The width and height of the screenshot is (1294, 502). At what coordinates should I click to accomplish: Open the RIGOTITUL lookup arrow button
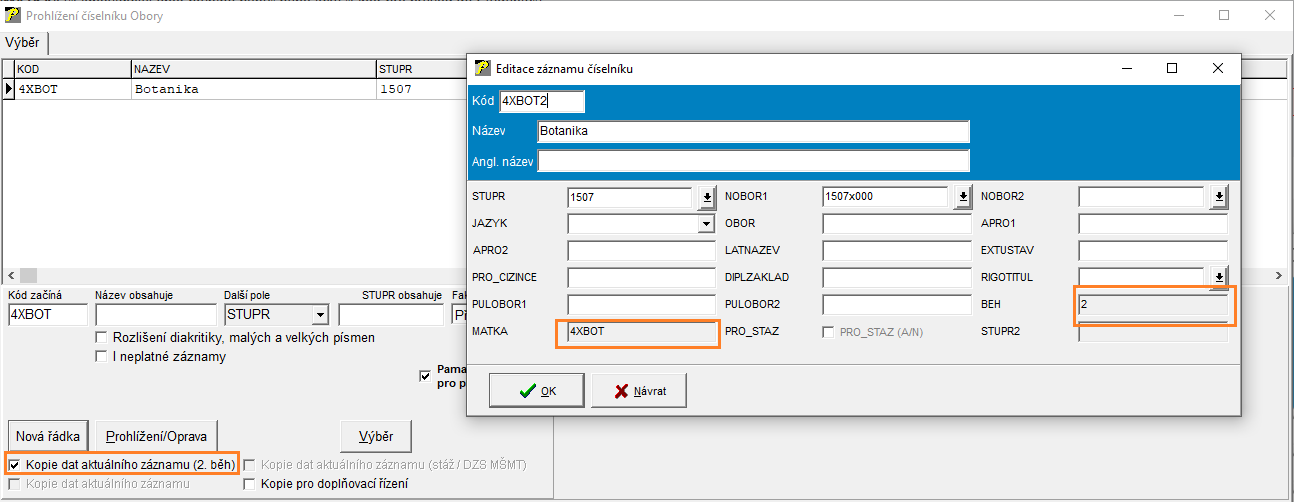[x=1218, y=277]
